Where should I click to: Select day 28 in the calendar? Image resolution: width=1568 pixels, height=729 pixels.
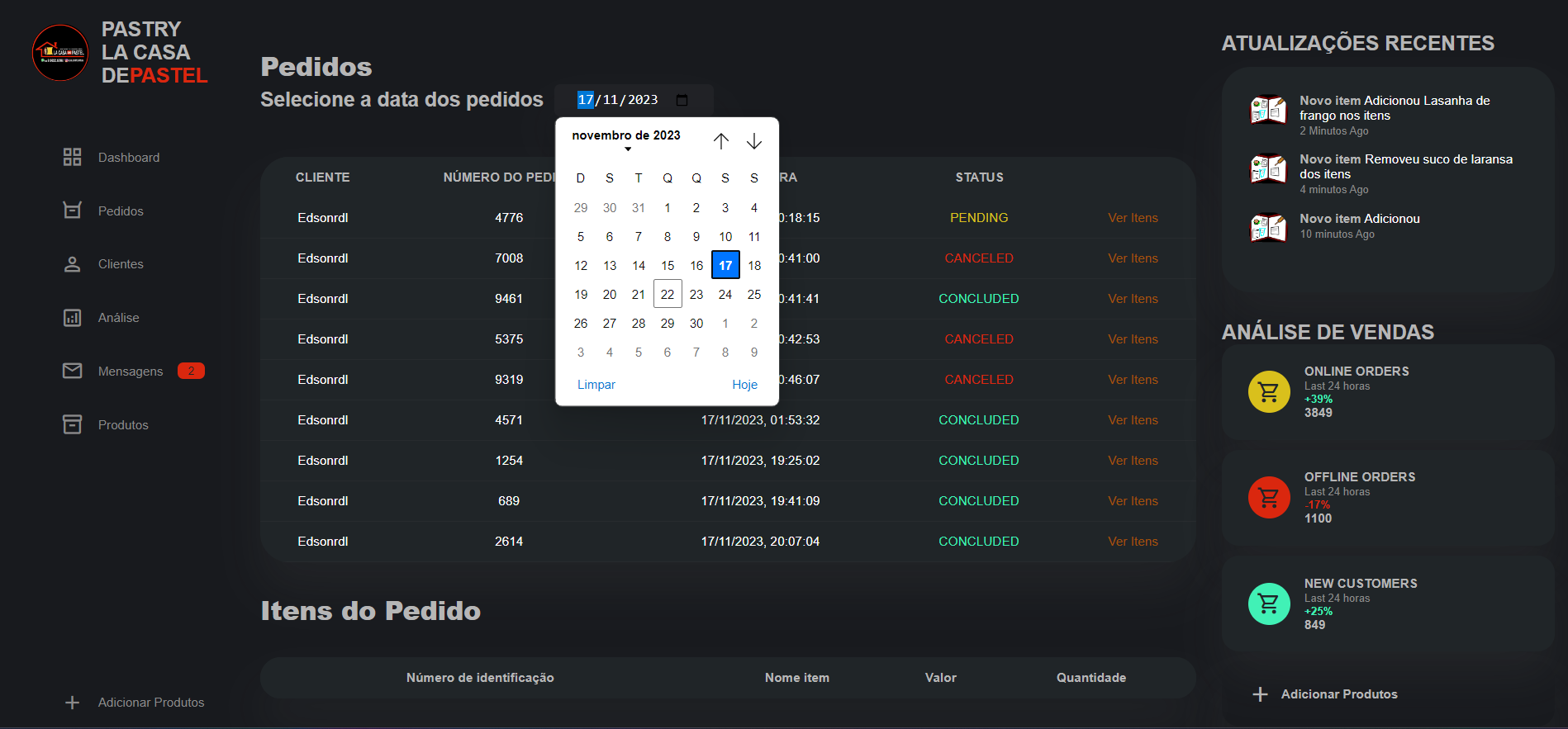click(x=639, y=324)
